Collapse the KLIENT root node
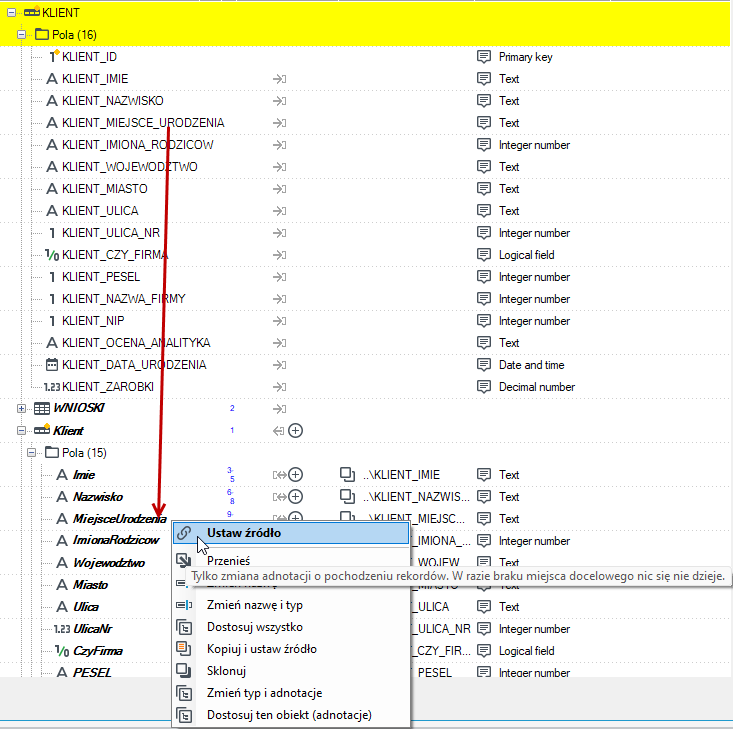This screenshot has height=729, width=733. [x=11, y=13]
